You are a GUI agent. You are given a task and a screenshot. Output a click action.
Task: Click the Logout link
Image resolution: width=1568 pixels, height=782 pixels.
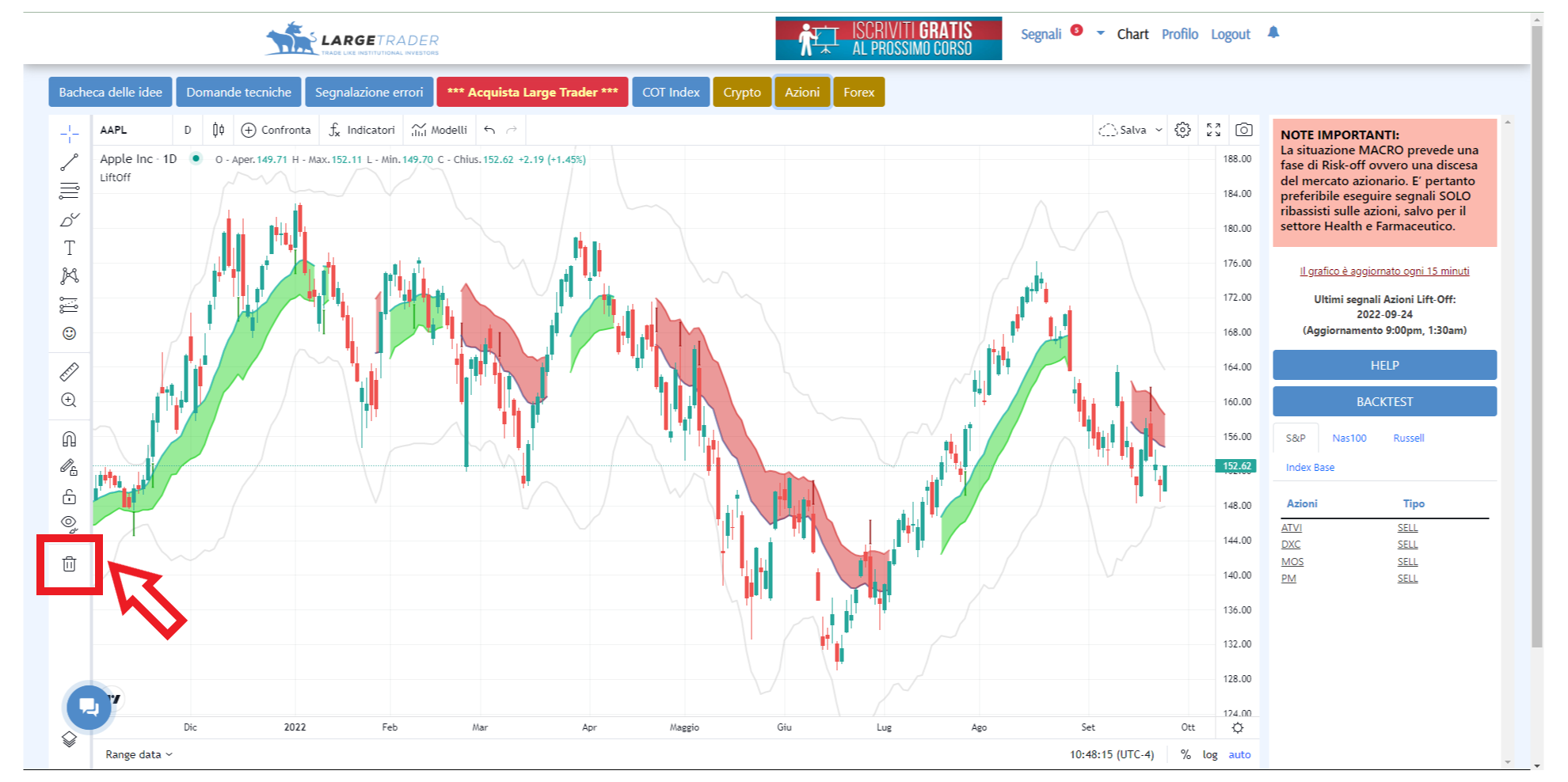[1230, 34]
